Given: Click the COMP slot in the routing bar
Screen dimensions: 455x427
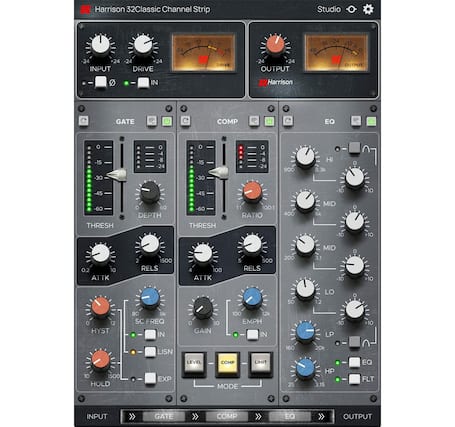Looking at the screenshot, I should [x=227, y=416].
